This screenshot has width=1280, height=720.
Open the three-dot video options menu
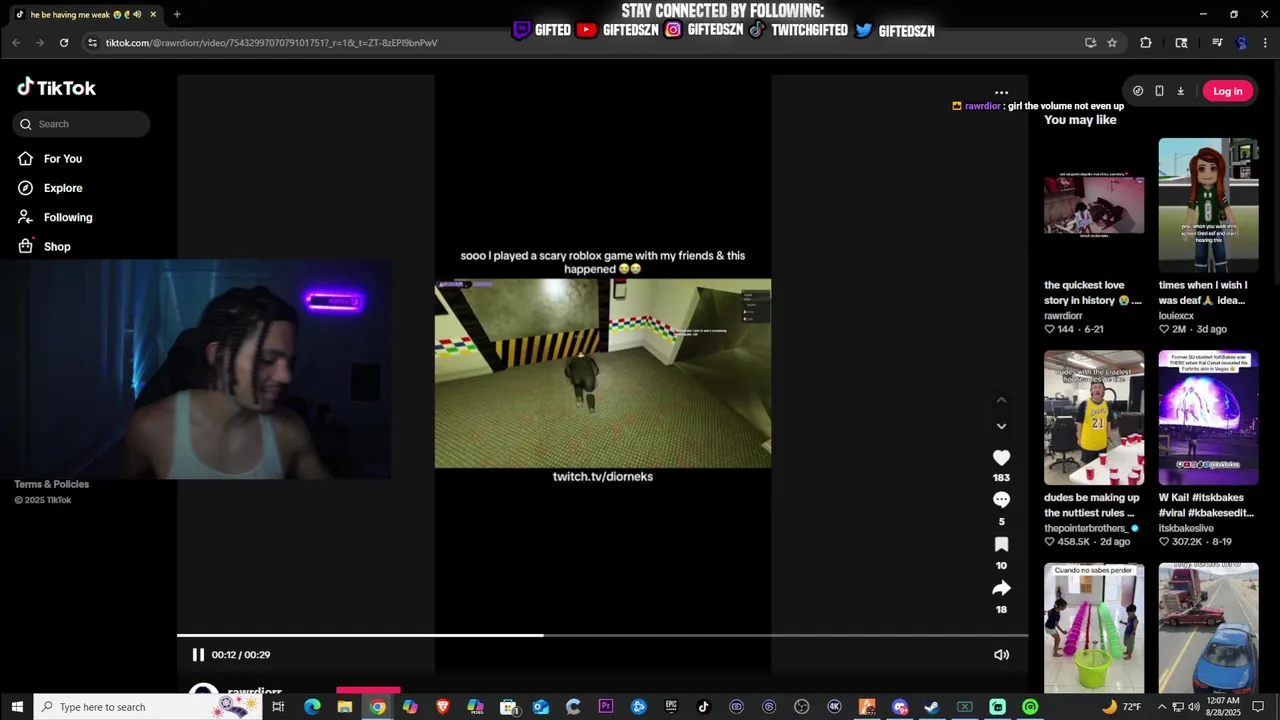[x=1001, y=92]
